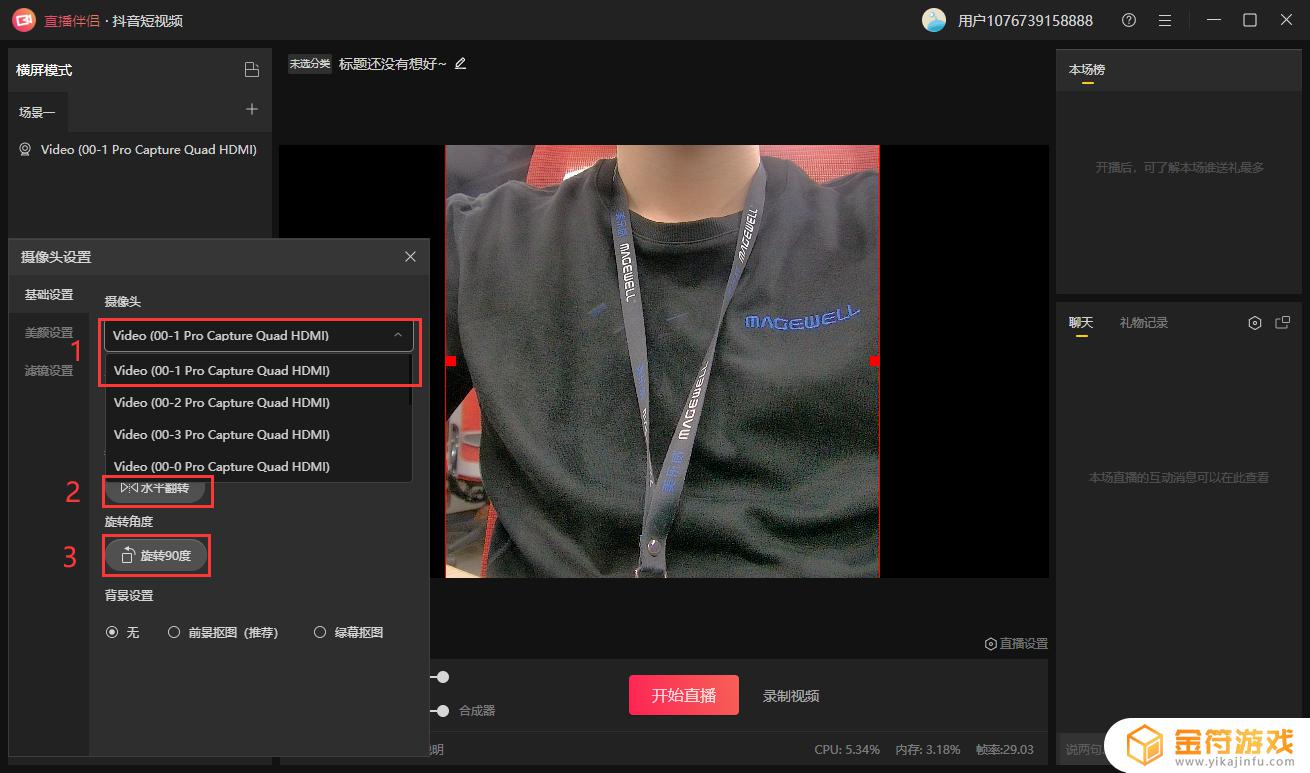The image size is (1310, 773).
Task: Click the 帧率:29.03 status
Action: point(1004,749)
